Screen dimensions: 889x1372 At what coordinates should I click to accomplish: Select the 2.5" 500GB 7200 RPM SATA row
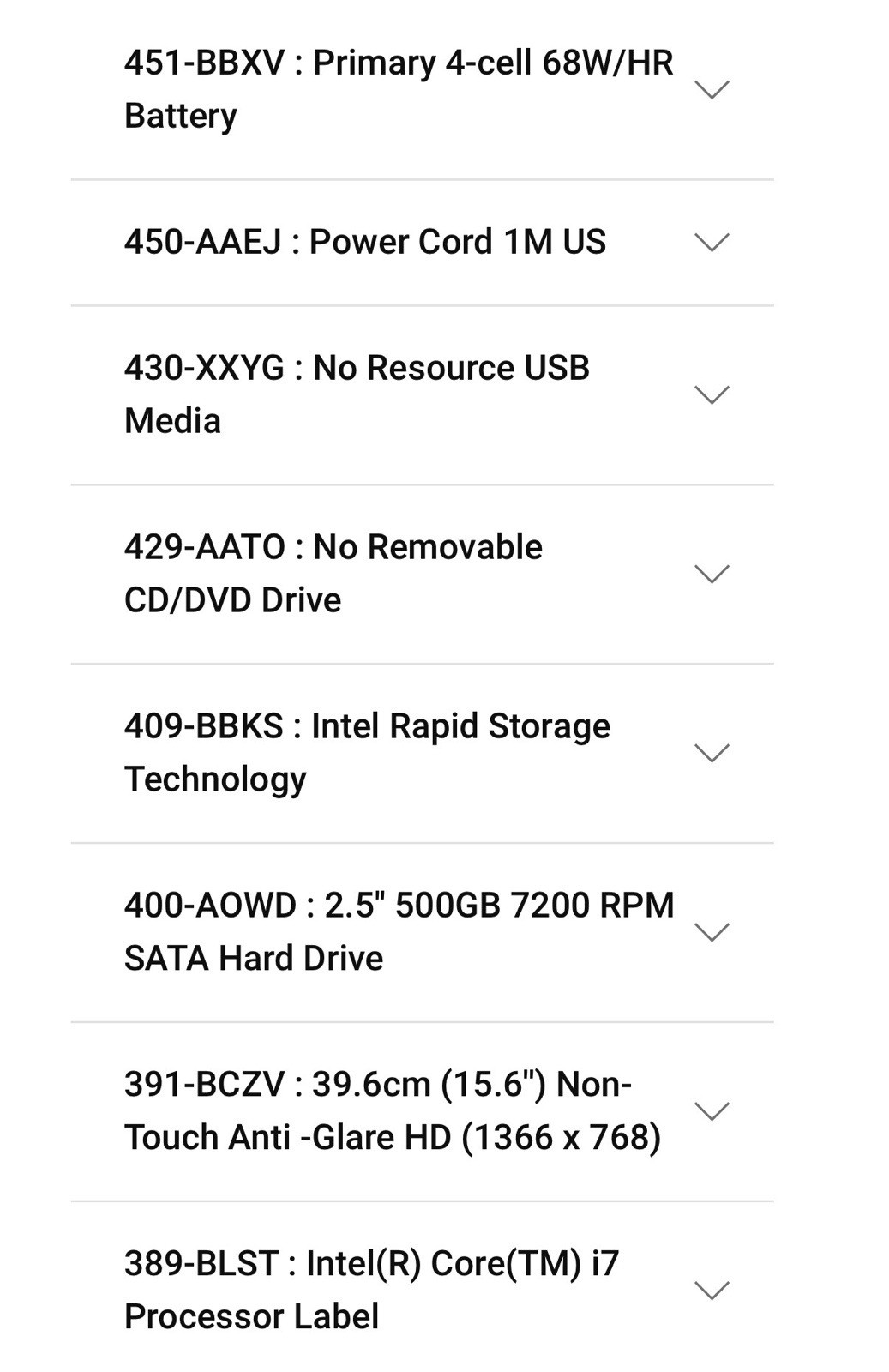pos(422,933)
